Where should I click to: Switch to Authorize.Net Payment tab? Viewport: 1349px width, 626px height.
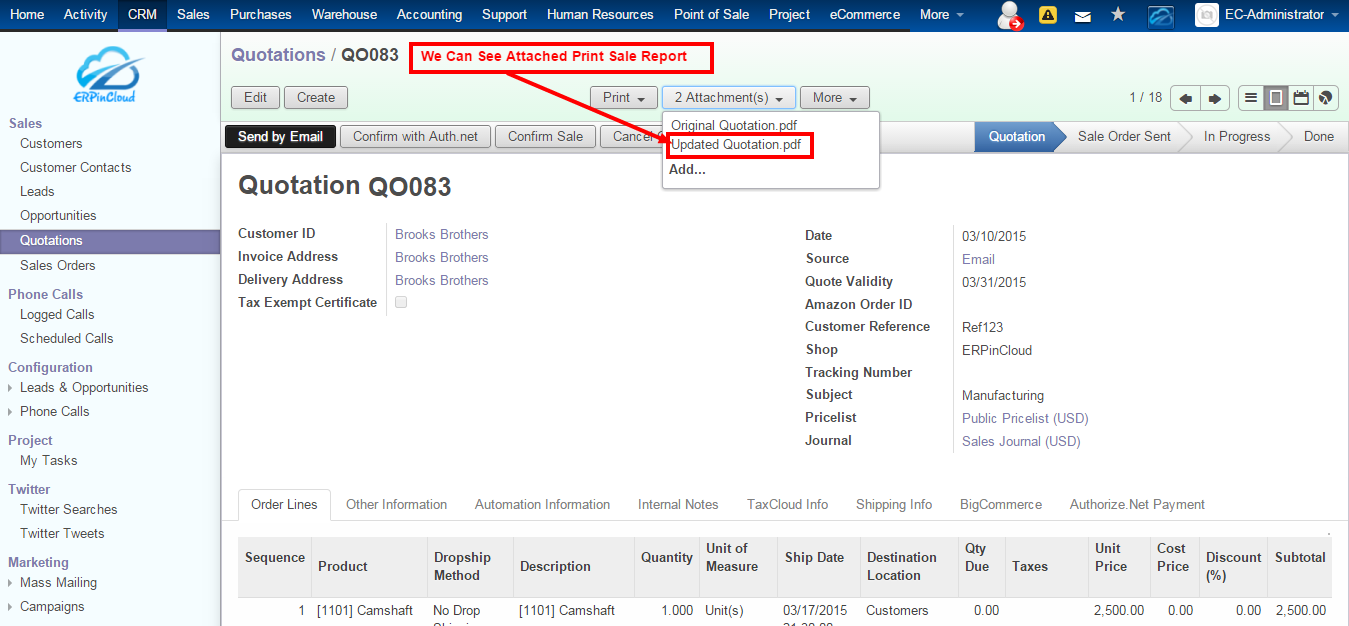(1137, 505)
